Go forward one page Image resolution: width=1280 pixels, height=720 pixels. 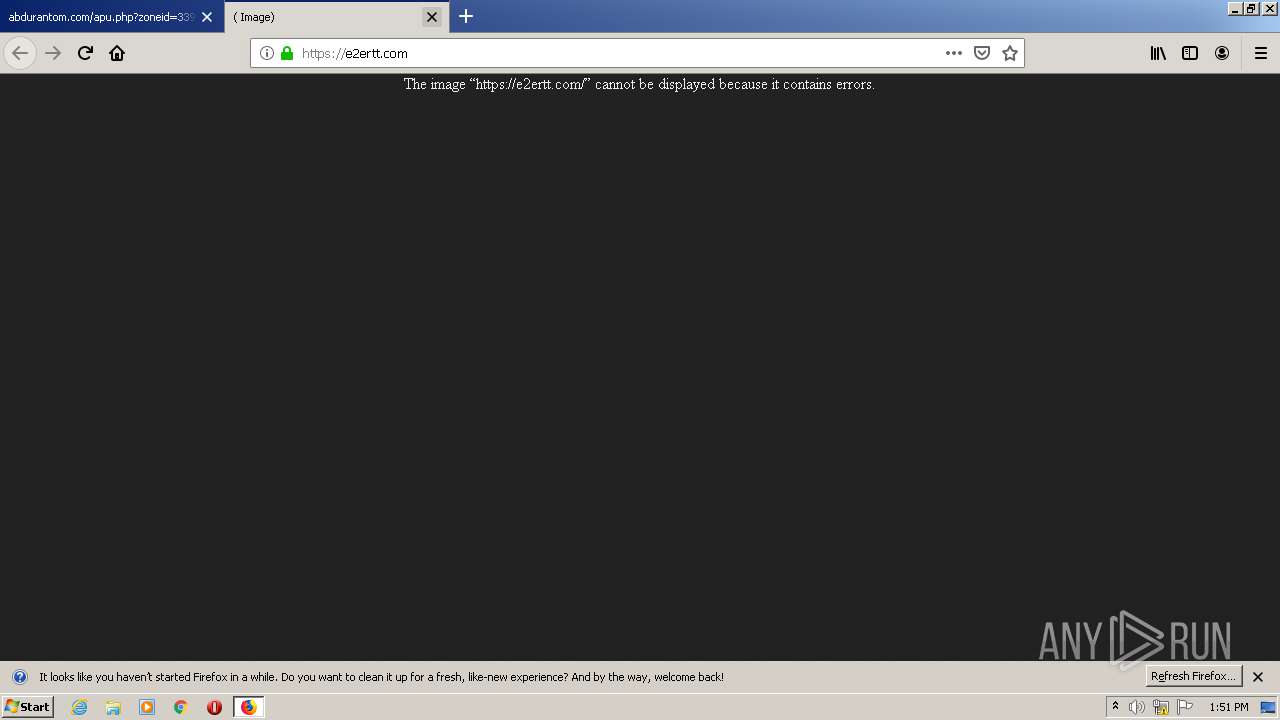(x=53, y=53)
